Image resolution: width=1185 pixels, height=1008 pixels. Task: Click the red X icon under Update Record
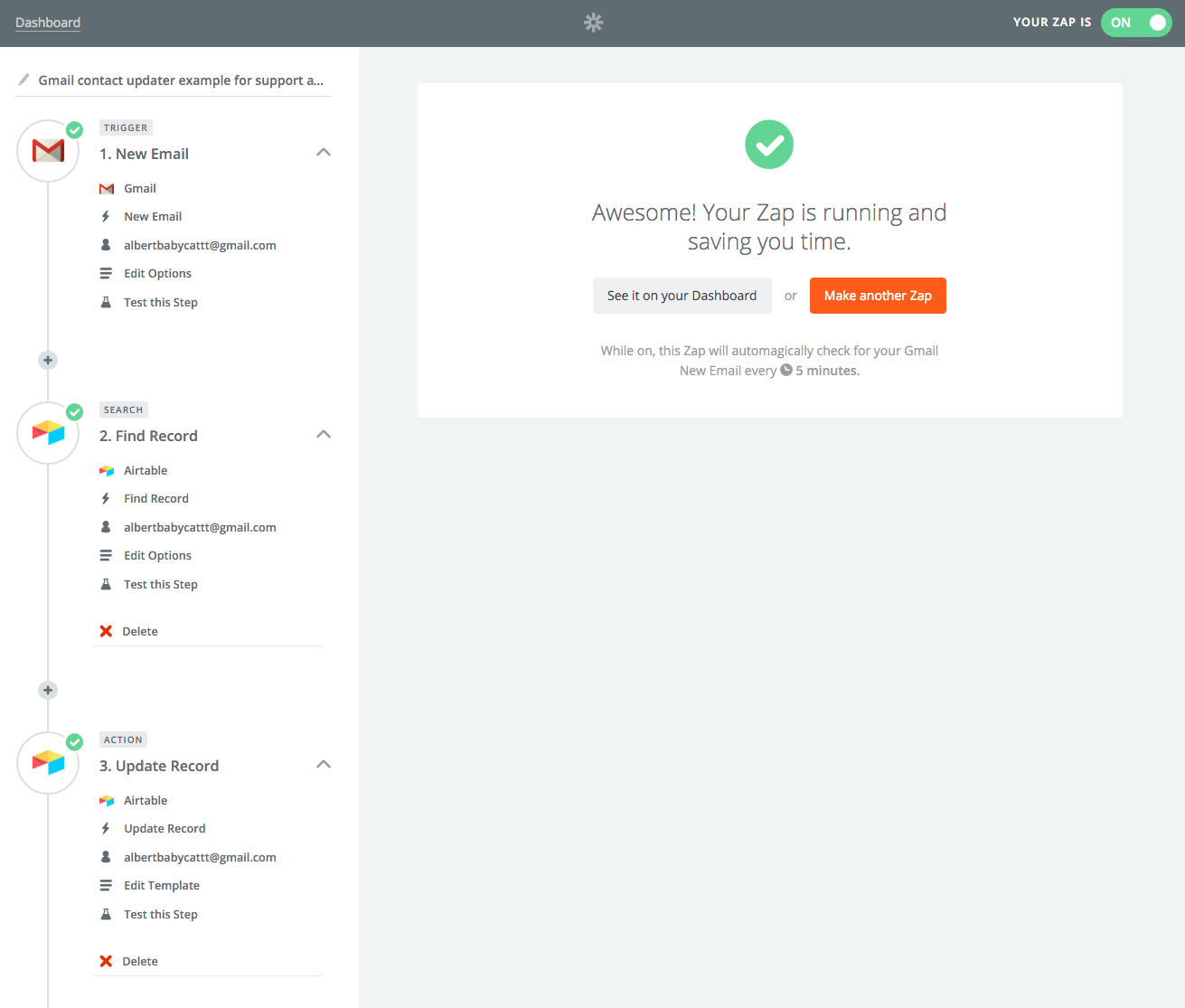[106, 961]
